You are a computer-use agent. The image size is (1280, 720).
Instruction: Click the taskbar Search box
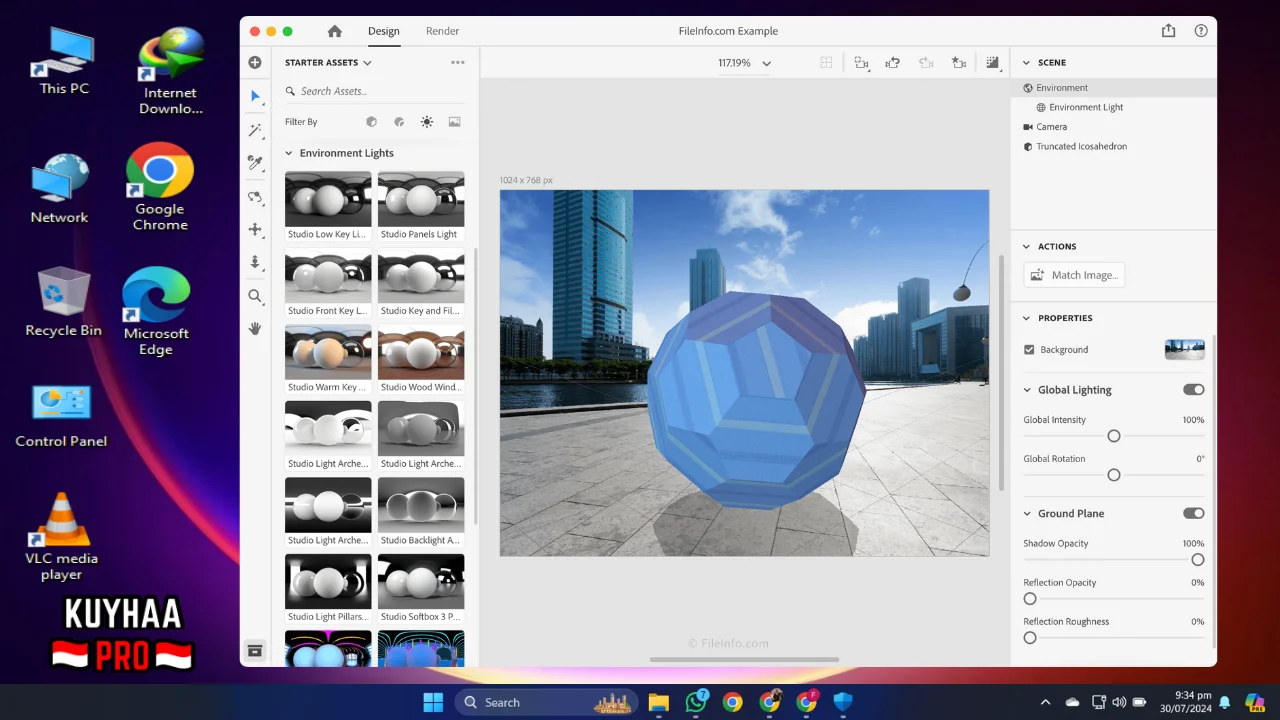(x=548, y=702)
